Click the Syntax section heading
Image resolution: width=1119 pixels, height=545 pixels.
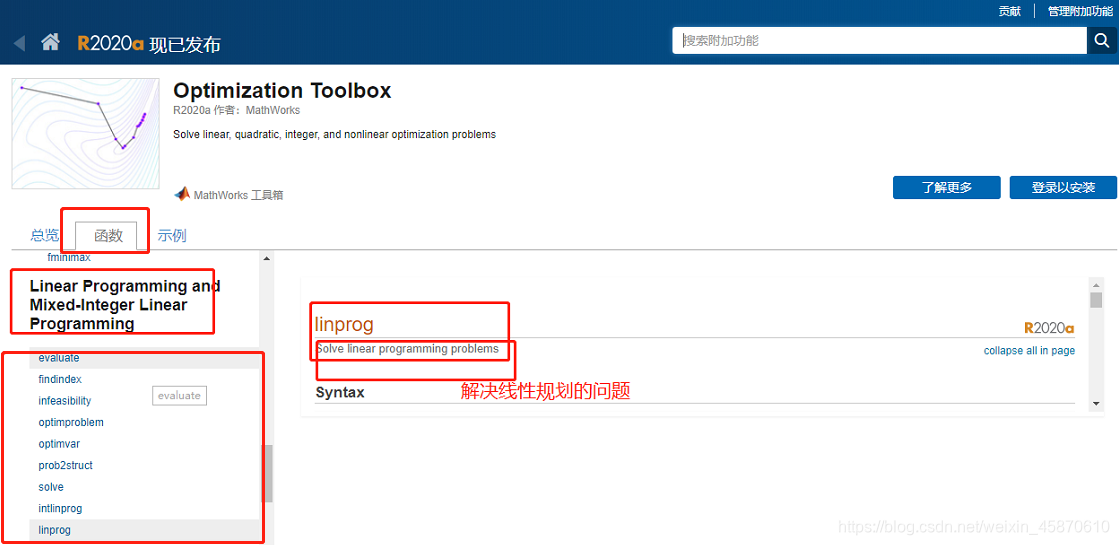click(x=340, y=392)
